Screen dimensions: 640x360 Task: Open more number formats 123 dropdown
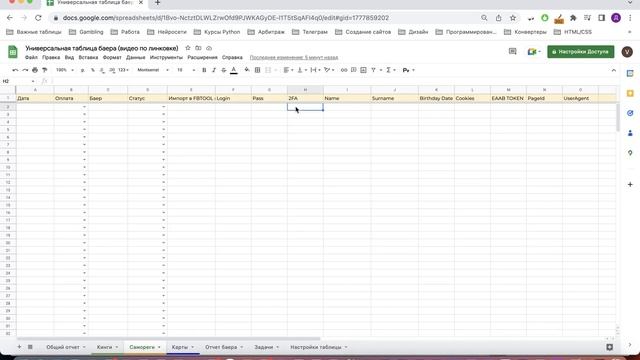coord(123,70)
